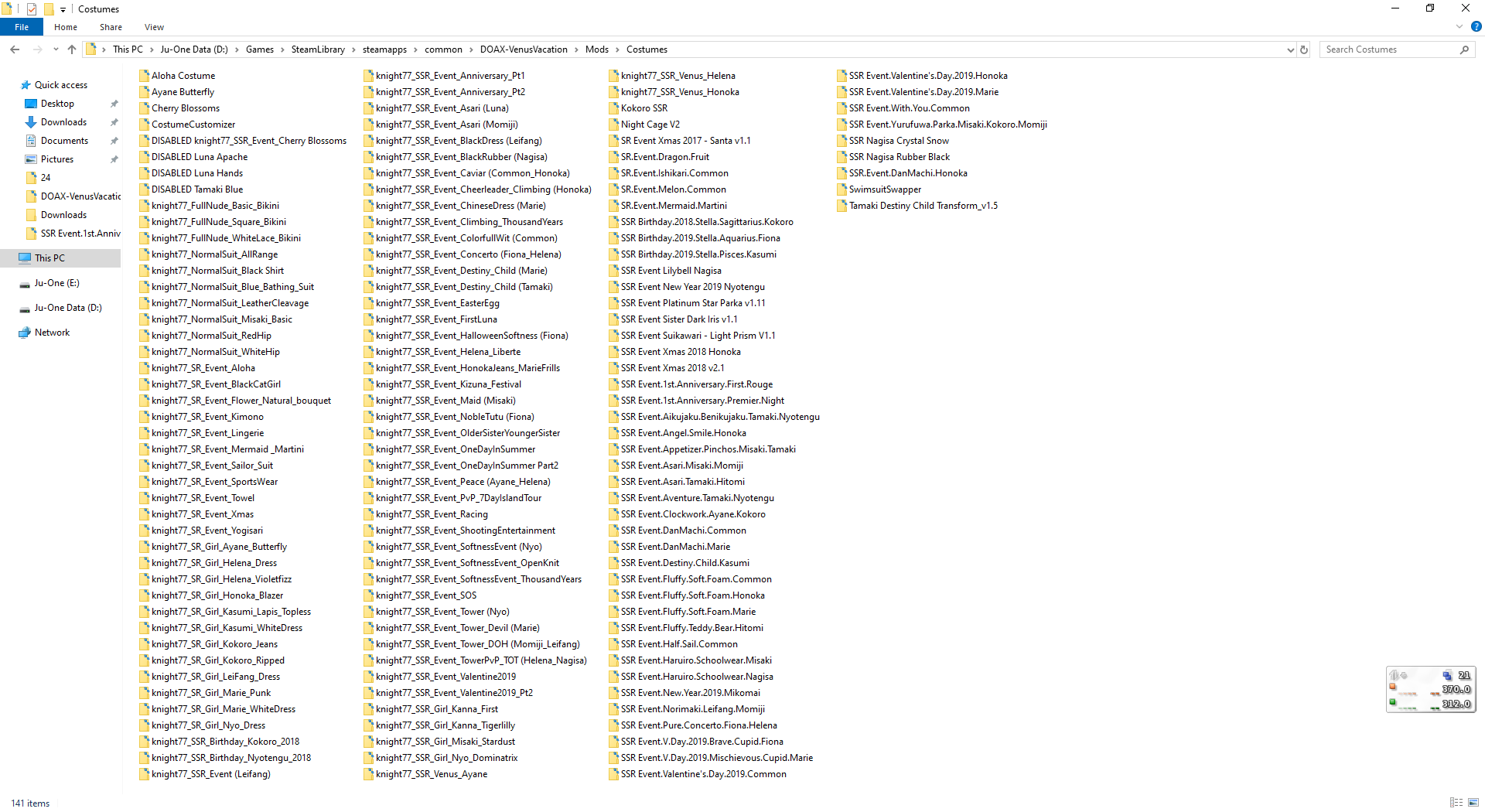Switch to Details view layout button
This screenshot has width=1485, height=812.
[1456, 803]
